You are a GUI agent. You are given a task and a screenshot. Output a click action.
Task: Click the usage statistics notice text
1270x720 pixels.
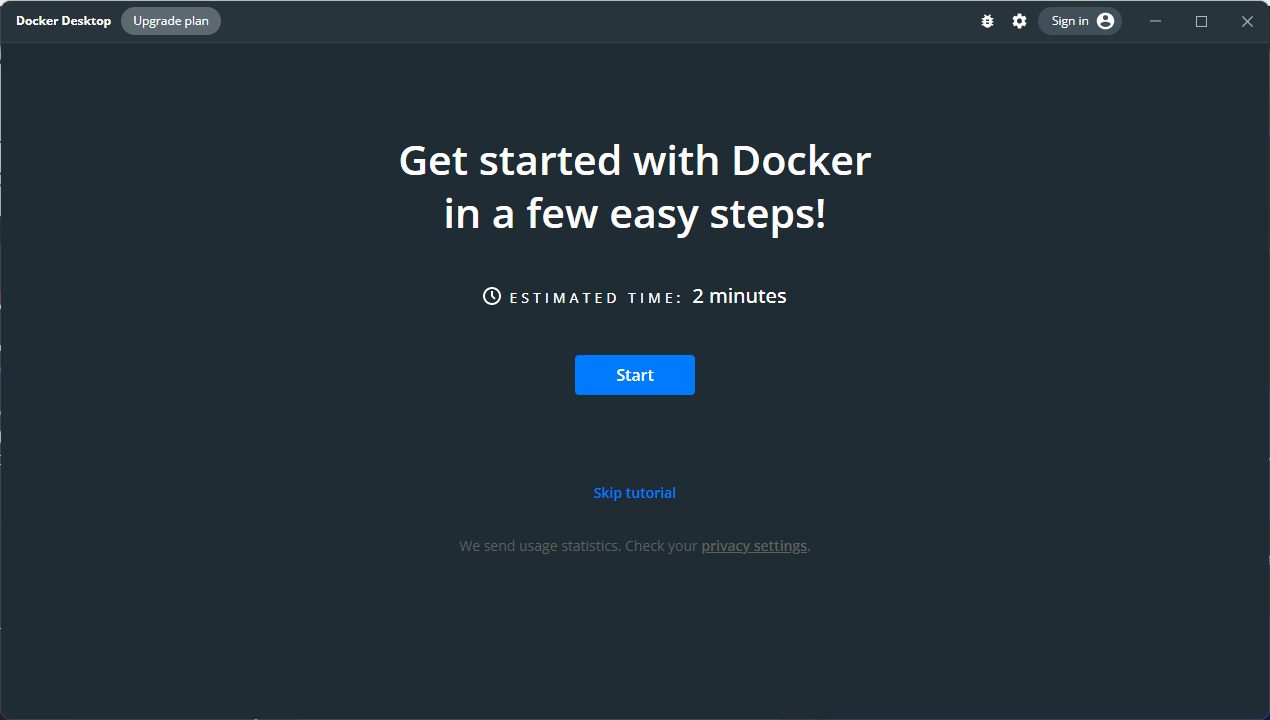(578, 545)
